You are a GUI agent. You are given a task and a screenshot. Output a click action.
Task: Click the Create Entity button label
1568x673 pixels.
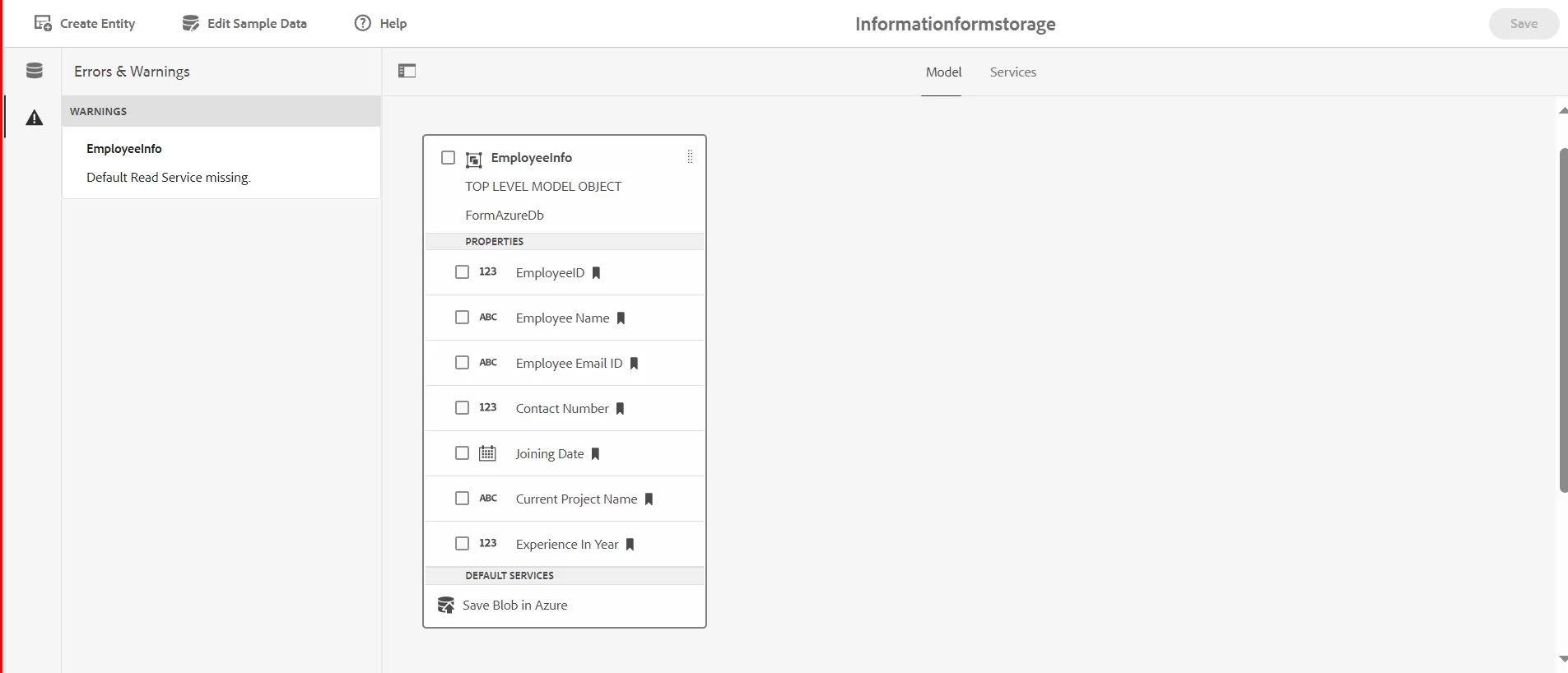[x=97, y=23]
